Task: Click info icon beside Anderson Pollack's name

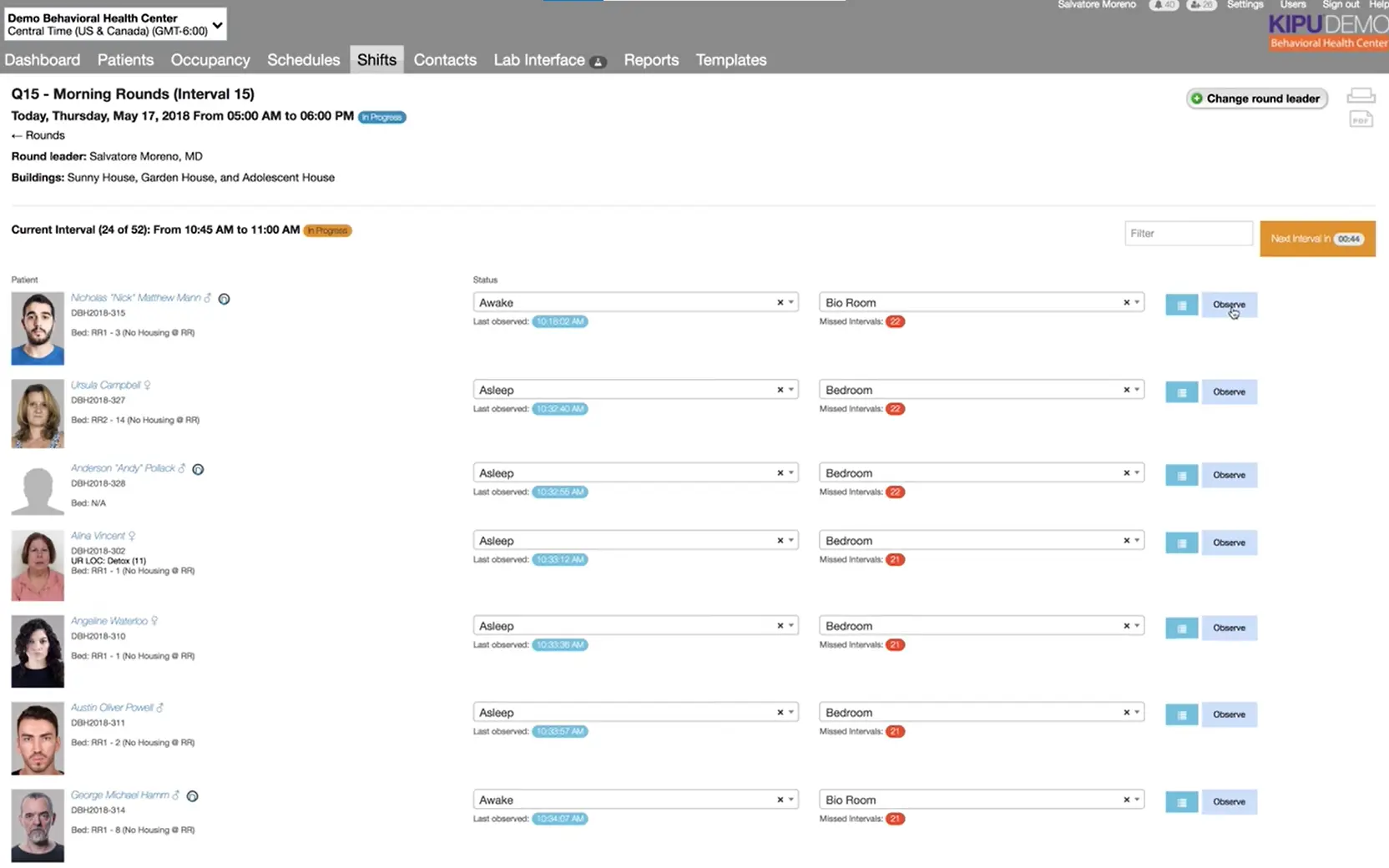Action: [198, 469]
